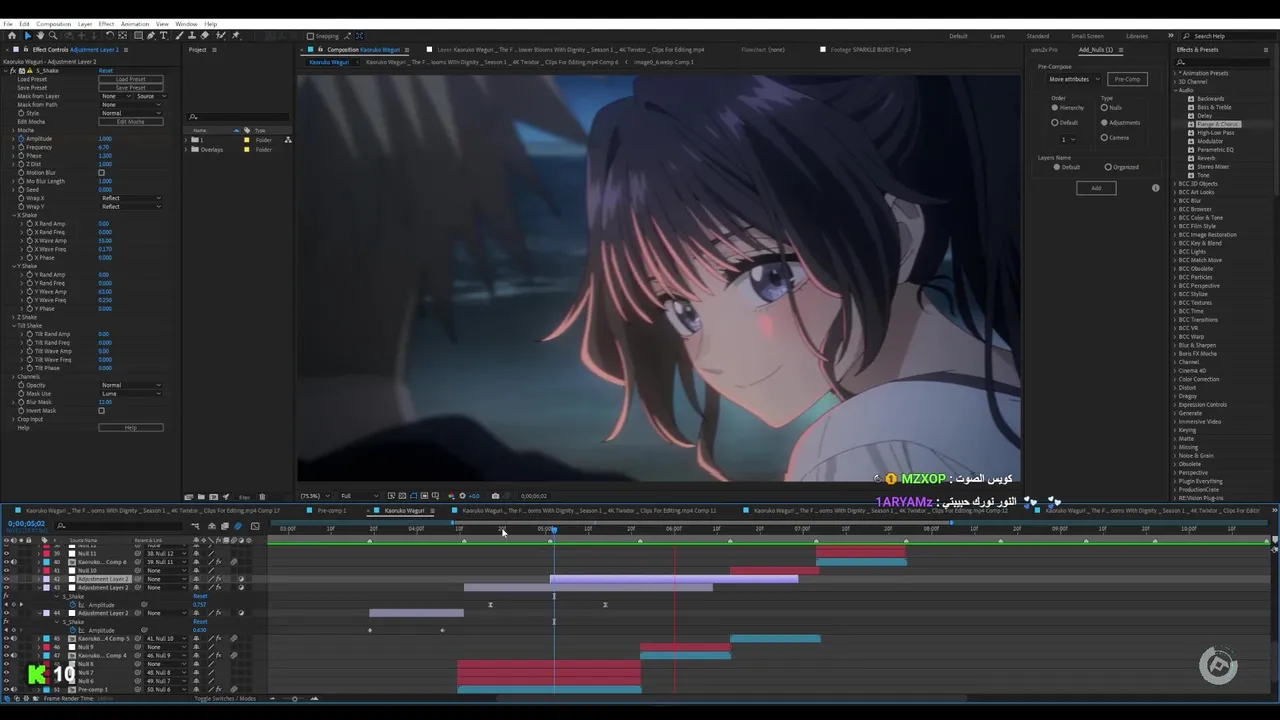The width and height of the screenshot is (1280, 720).
Task: Expand the BCC Blur effects category
Action: 1177,201
